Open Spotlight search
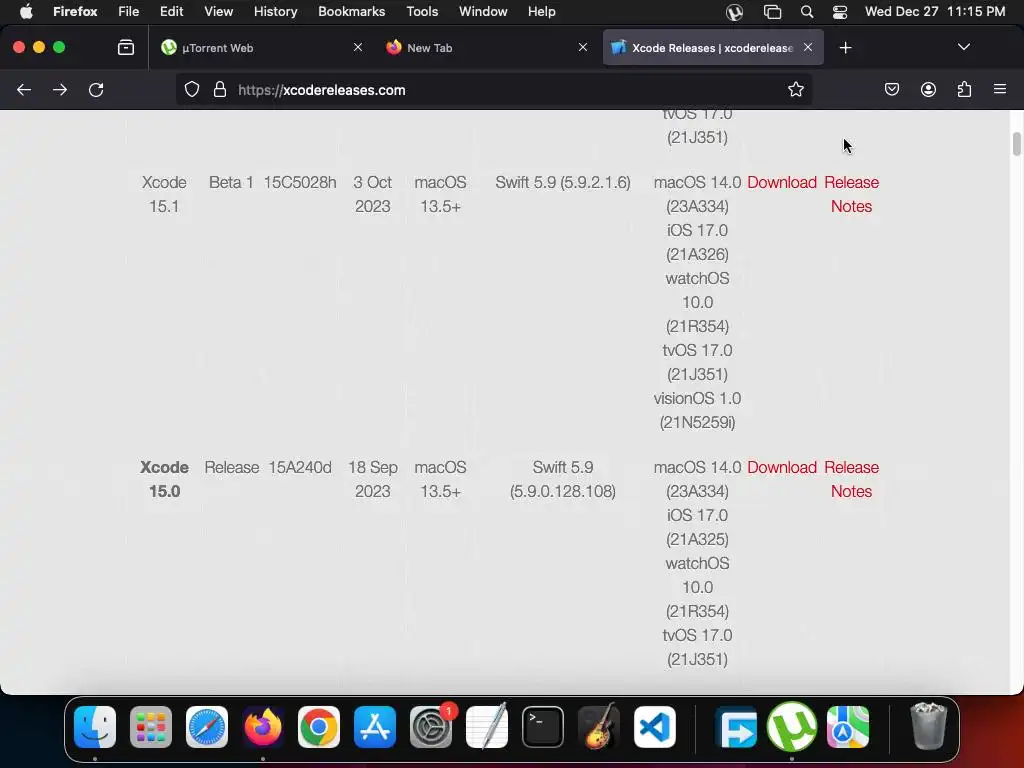Screen dimensions: 1024x768 [x=807, y=12]
